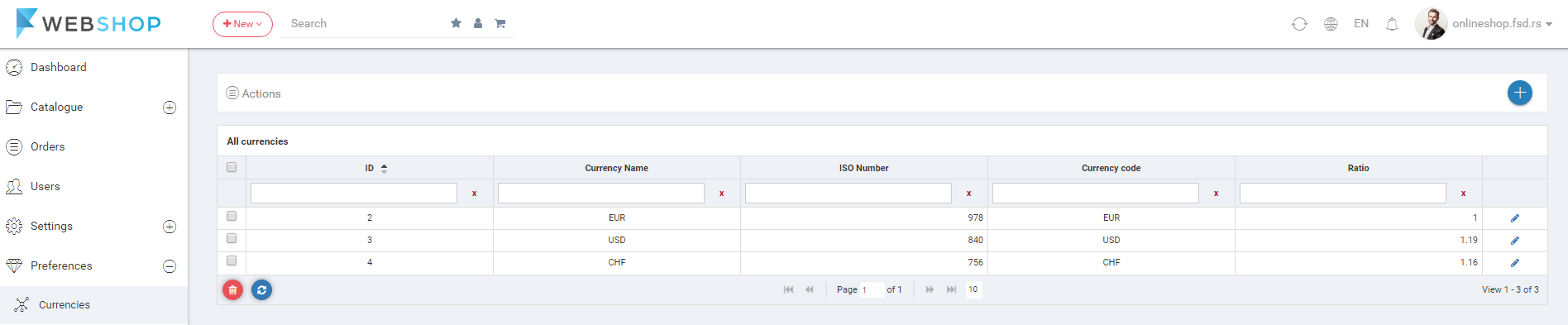This screenshot has height=325, width=1568.
Task: Focus the Currency Name filter field
Action: (601, 193)
